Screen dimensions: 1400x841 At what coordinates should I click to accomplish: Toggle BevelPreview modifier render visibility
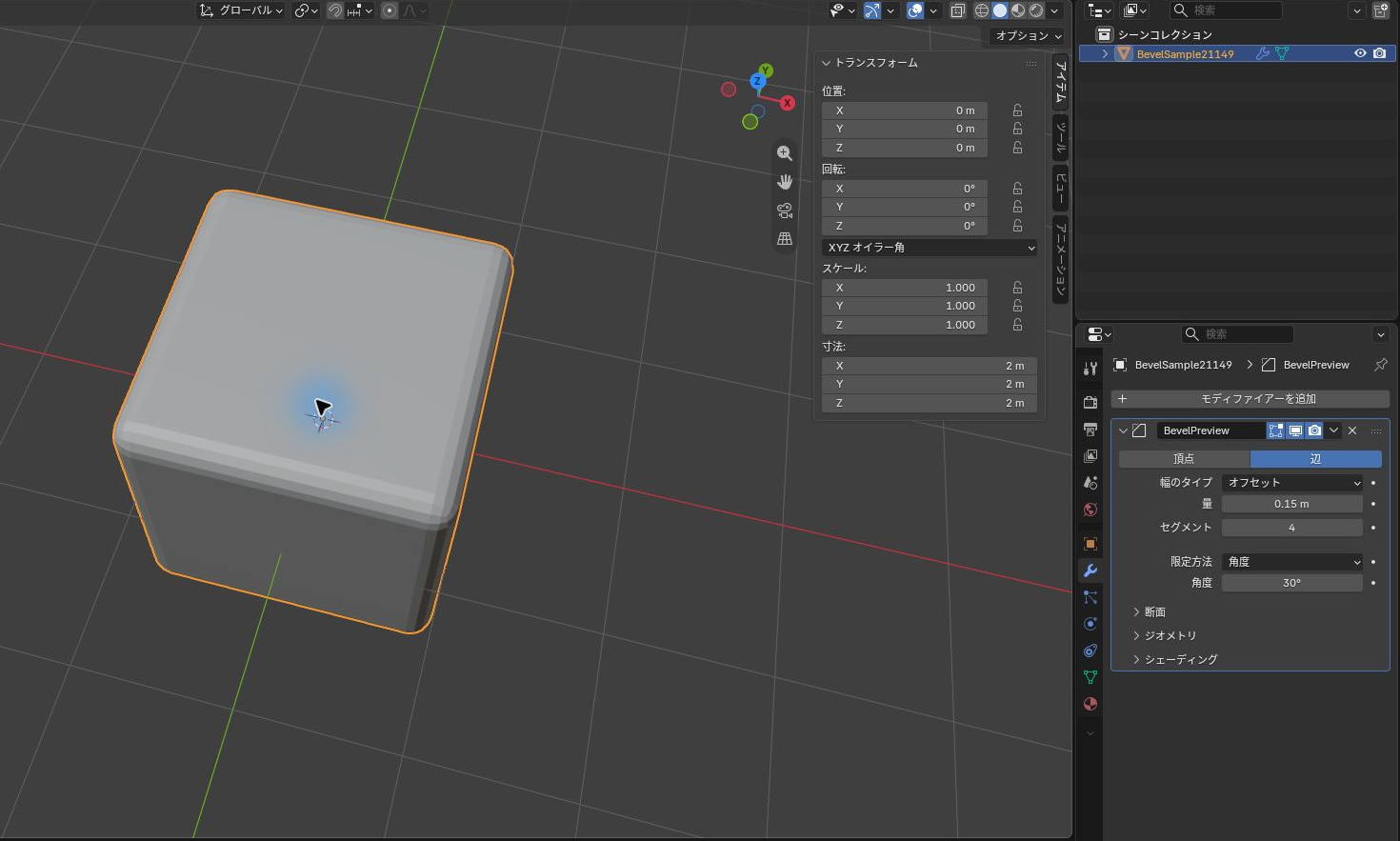[1314, 431]
